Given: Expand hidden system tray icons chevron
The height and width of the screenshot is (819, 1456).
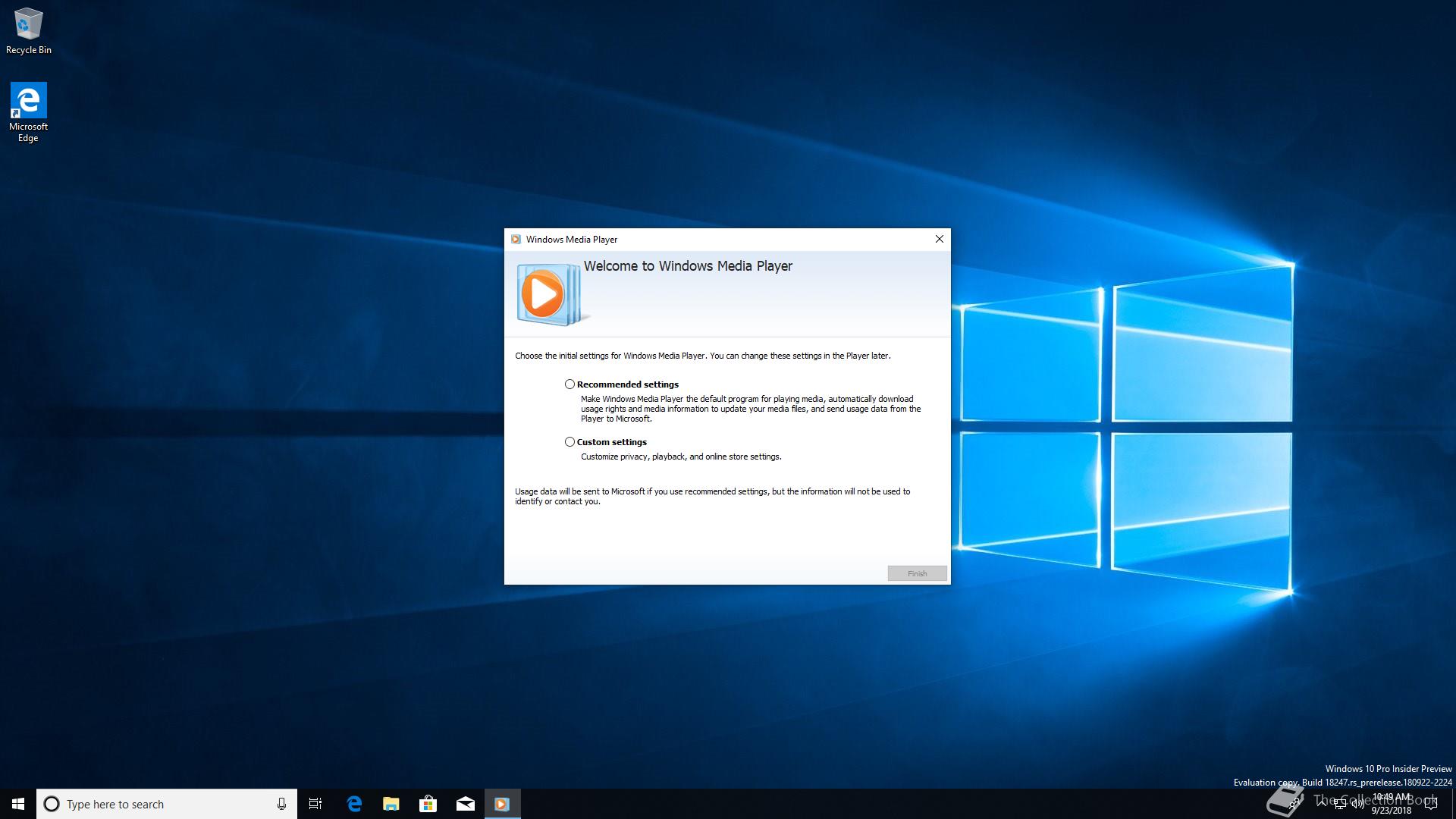Looking at the screenshot, I should coord(1322,803).
